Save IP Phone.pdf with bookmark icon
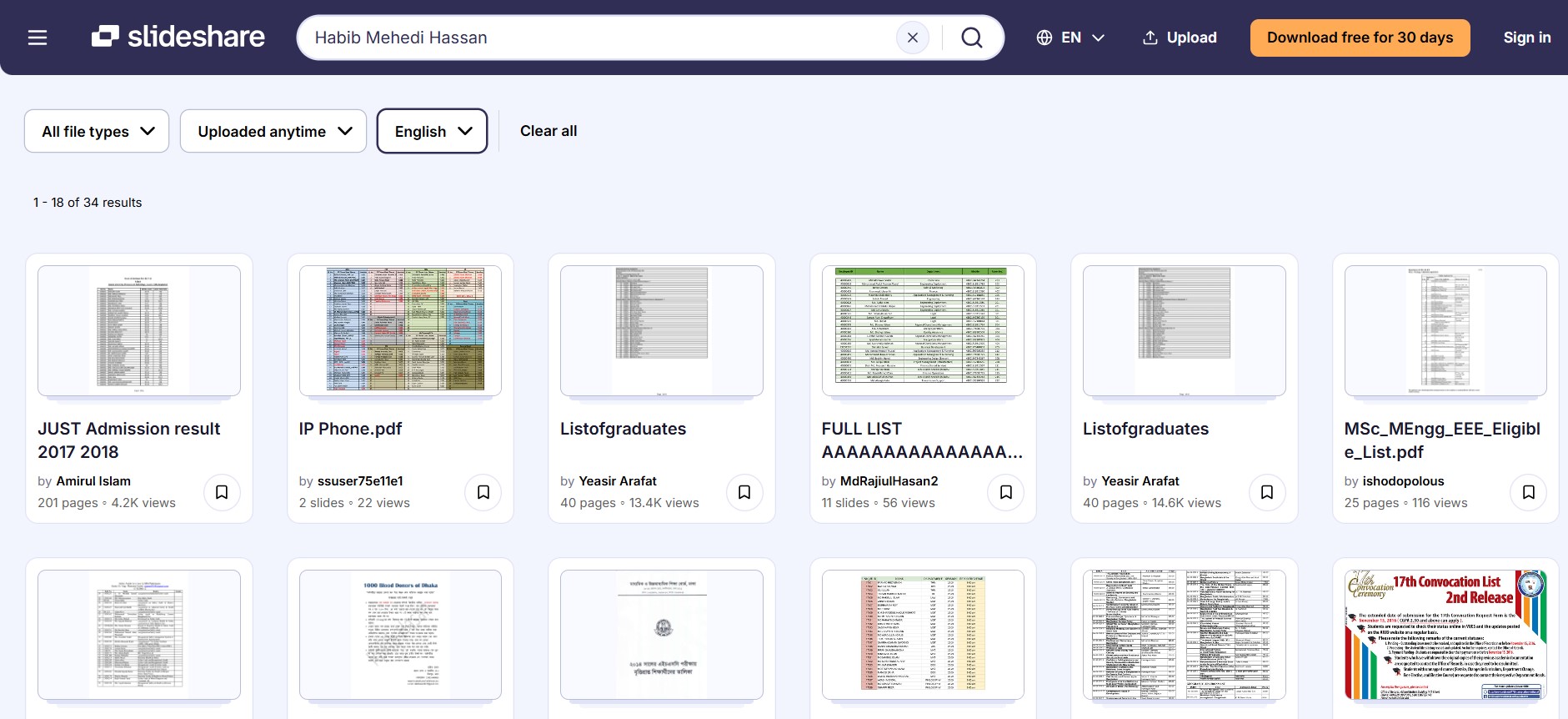 click(x=483, y=492)
